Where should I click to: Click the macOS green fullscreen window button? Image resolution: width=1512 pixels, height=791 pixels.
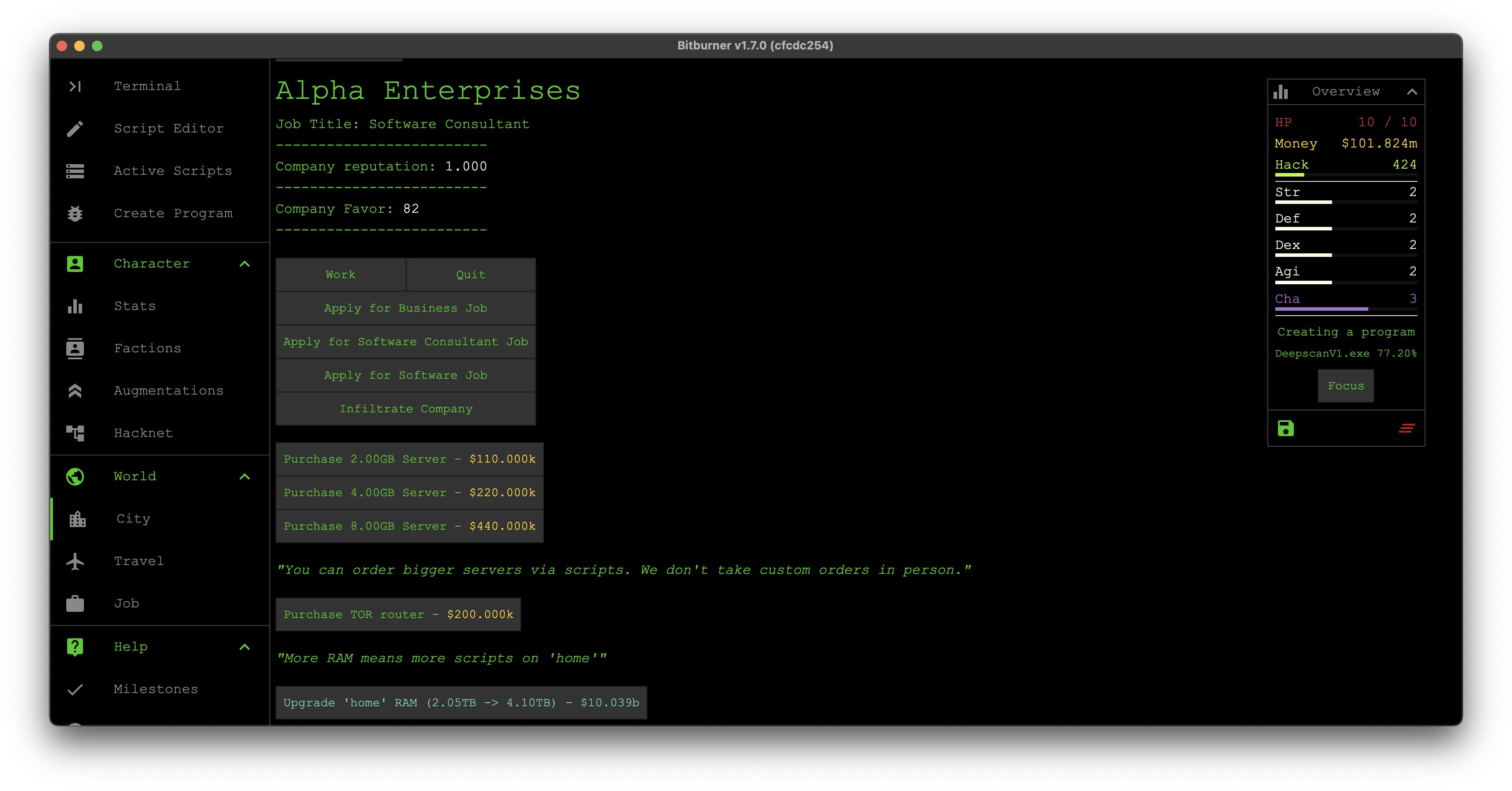tap(98, 46)
